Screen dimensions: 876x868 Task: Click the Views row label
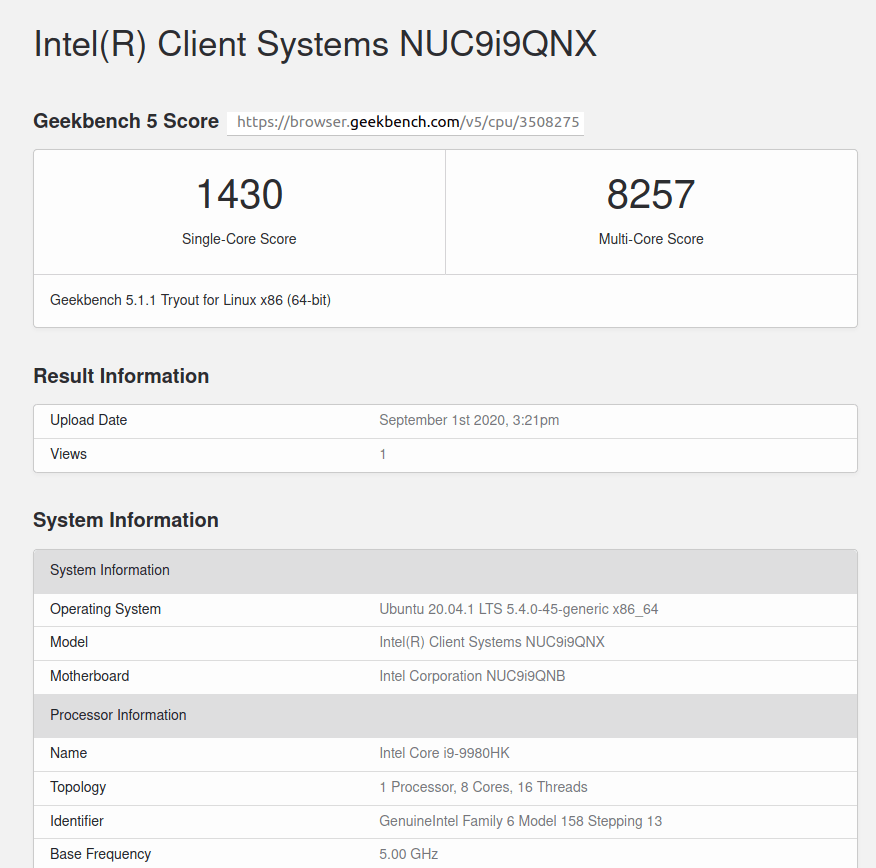68,454
